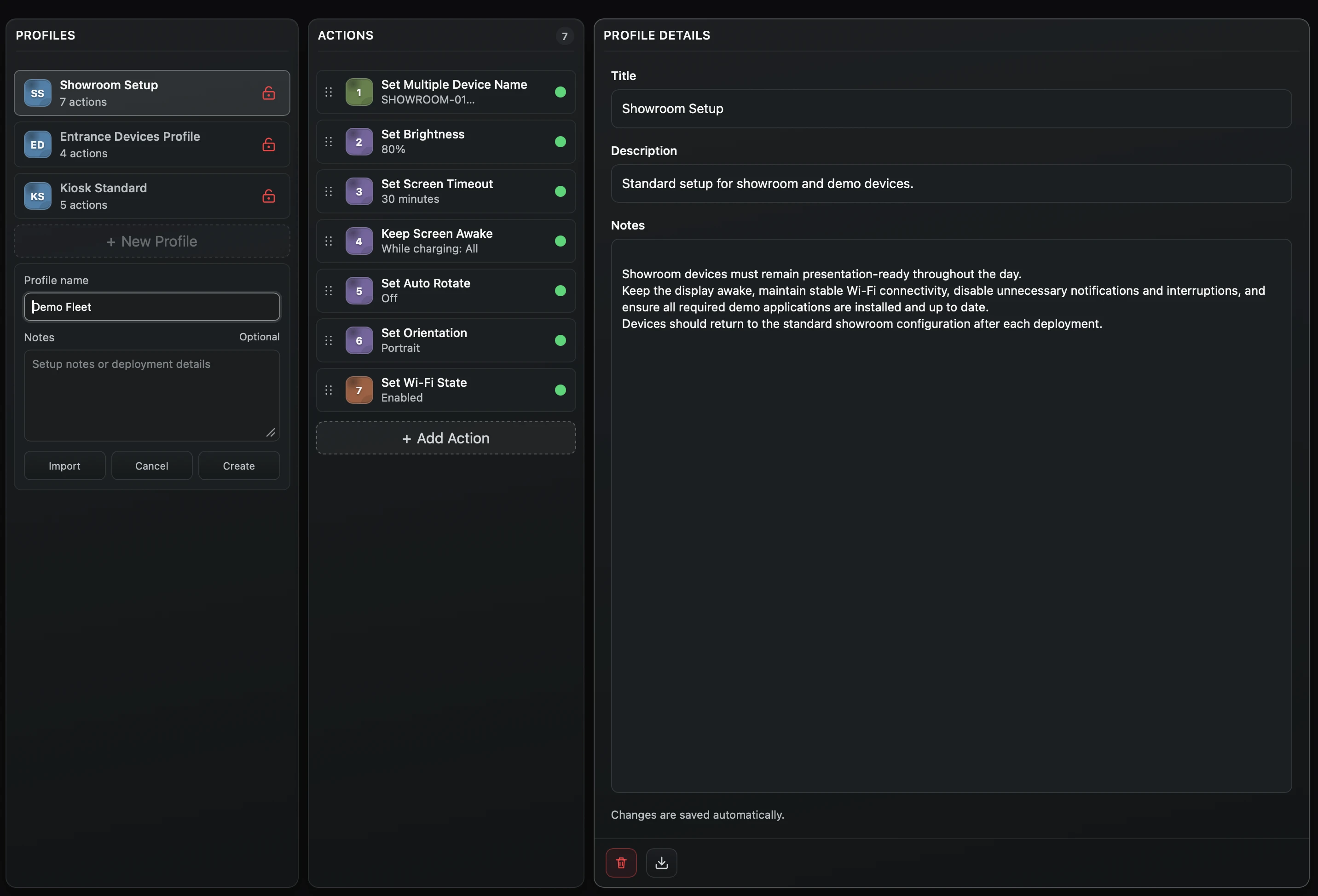Focus the Profile name field with Demo Fleet
This screenshot has height=896, width=1318.
click(x=152, y=307)
